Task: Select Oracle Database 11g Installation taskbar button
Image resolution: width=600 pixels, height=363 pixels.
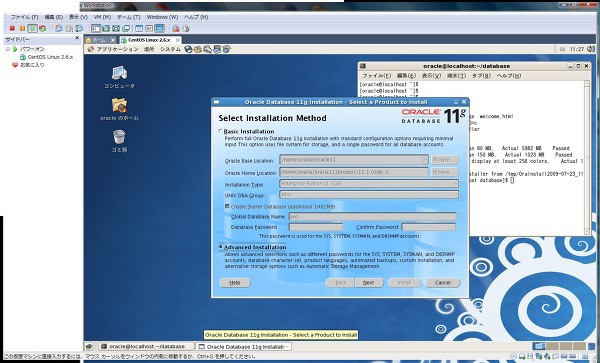Action: click(x=244, y=347)
